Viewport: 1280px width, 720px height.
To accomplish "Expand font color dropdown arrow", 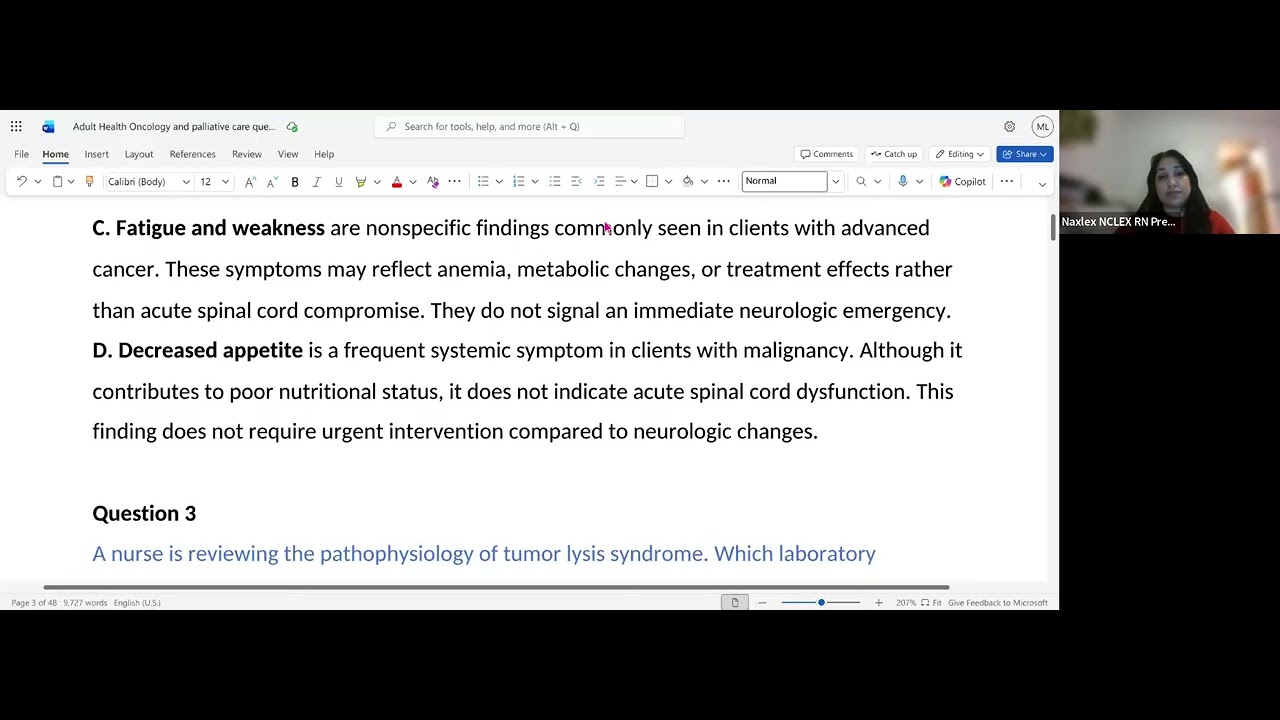I will pos(413,182).
